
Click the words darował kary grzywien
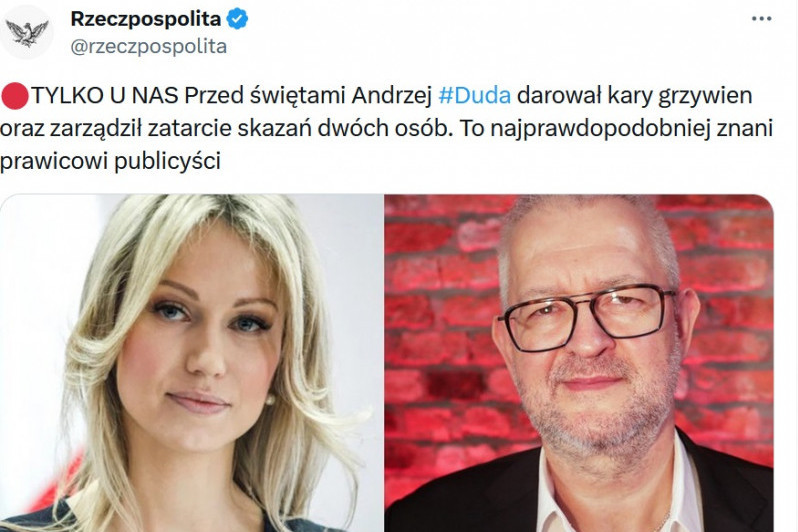coord(635,96)
